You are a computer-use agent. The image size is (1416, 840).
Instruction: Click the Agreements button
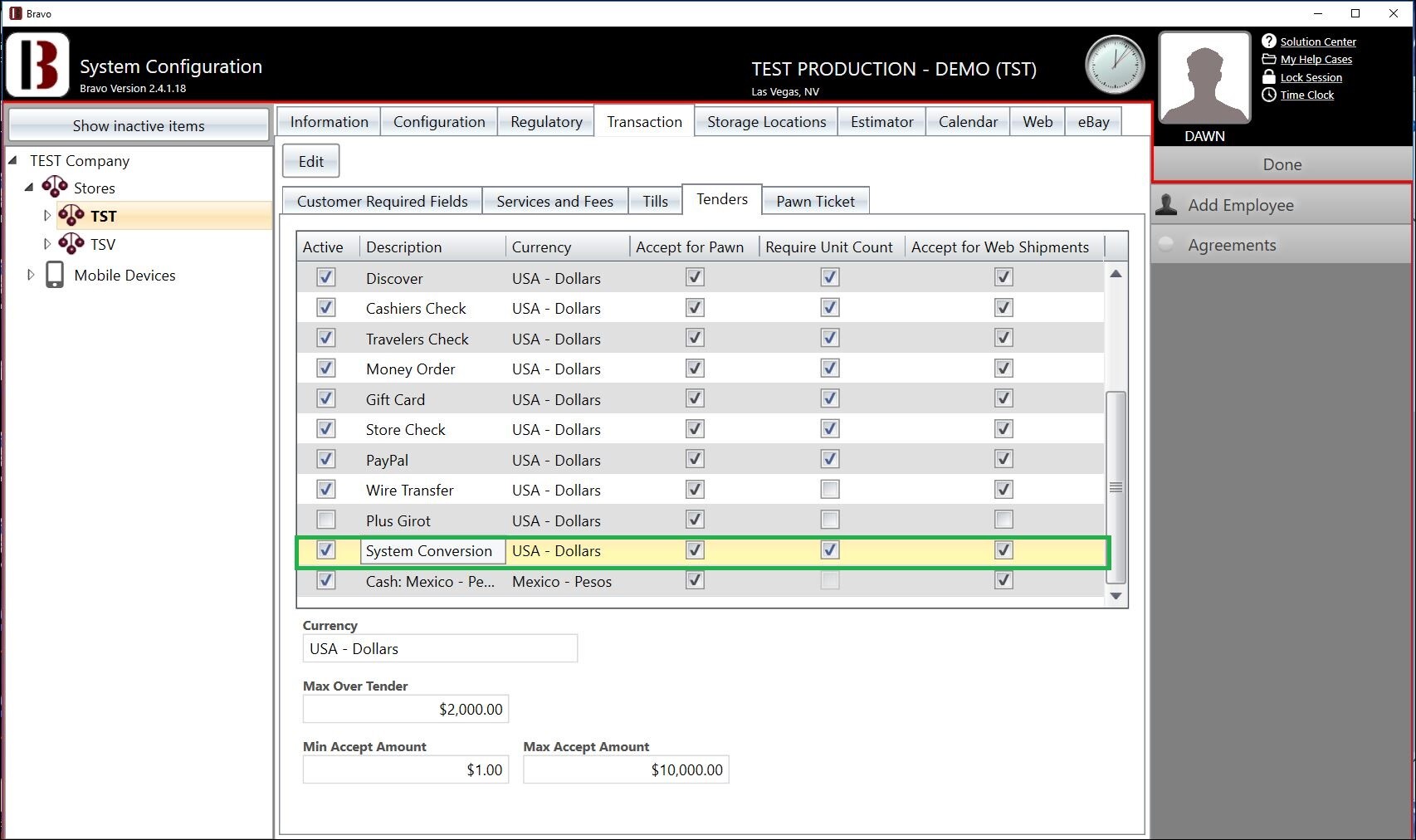tap(1281, 245)
